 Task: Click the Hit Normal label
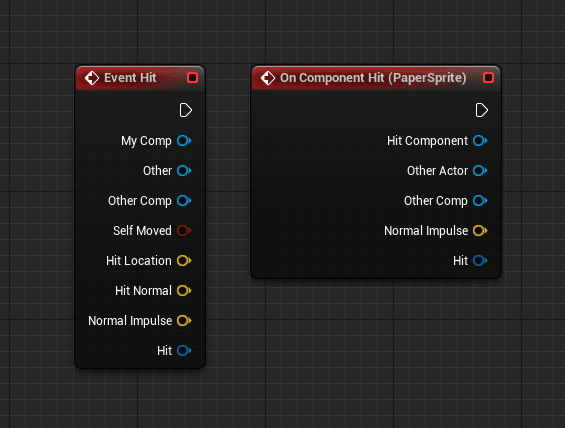point(143,291)
